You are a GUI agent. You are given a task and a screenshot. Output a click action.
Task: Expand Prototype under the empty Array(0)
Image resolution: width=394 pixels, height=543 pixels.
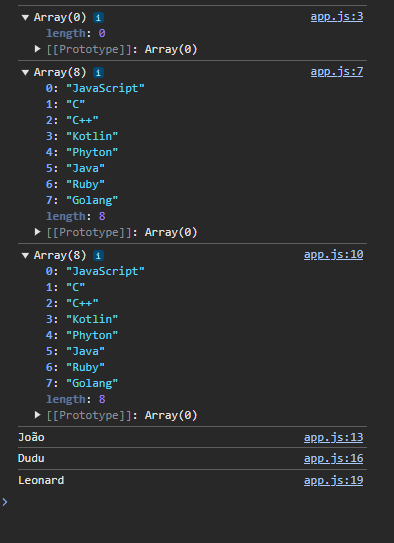click(37, 49)
